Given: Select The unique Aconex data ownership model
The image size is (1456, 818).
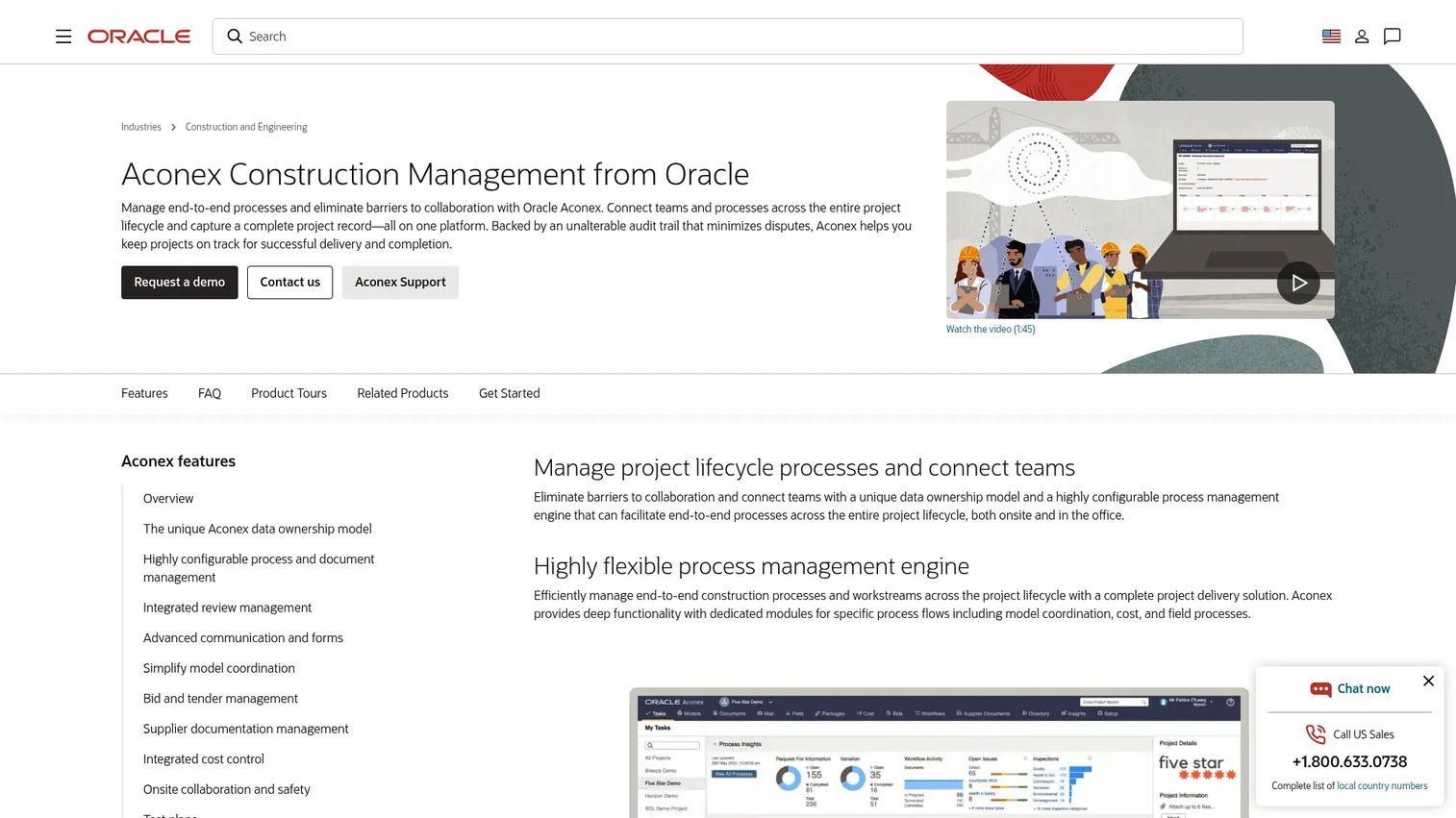Looking at the screenshot, I should [x=258, y=529].
